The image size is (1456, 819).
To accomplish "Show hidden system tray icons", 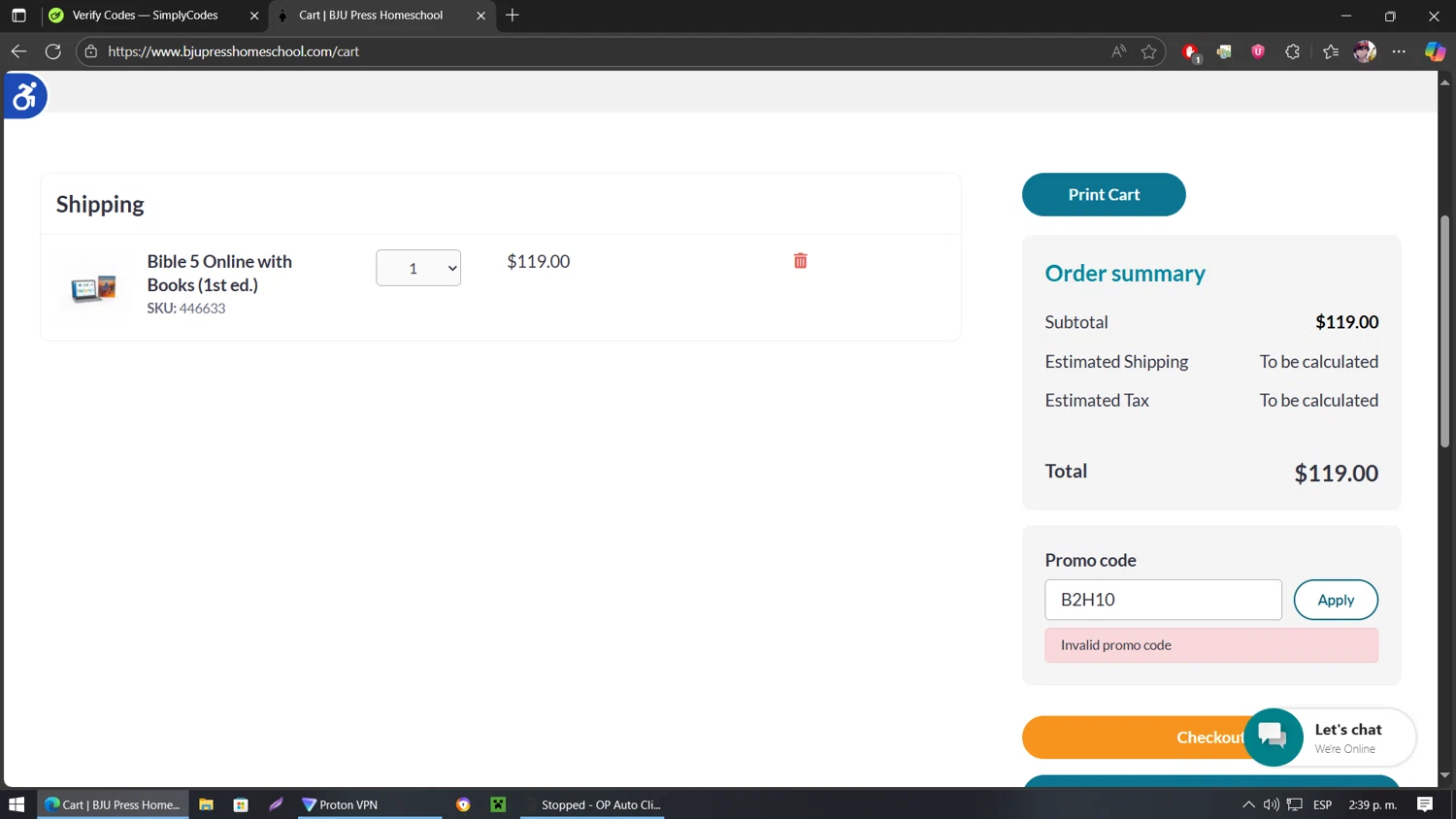I will click(1248, 804).
